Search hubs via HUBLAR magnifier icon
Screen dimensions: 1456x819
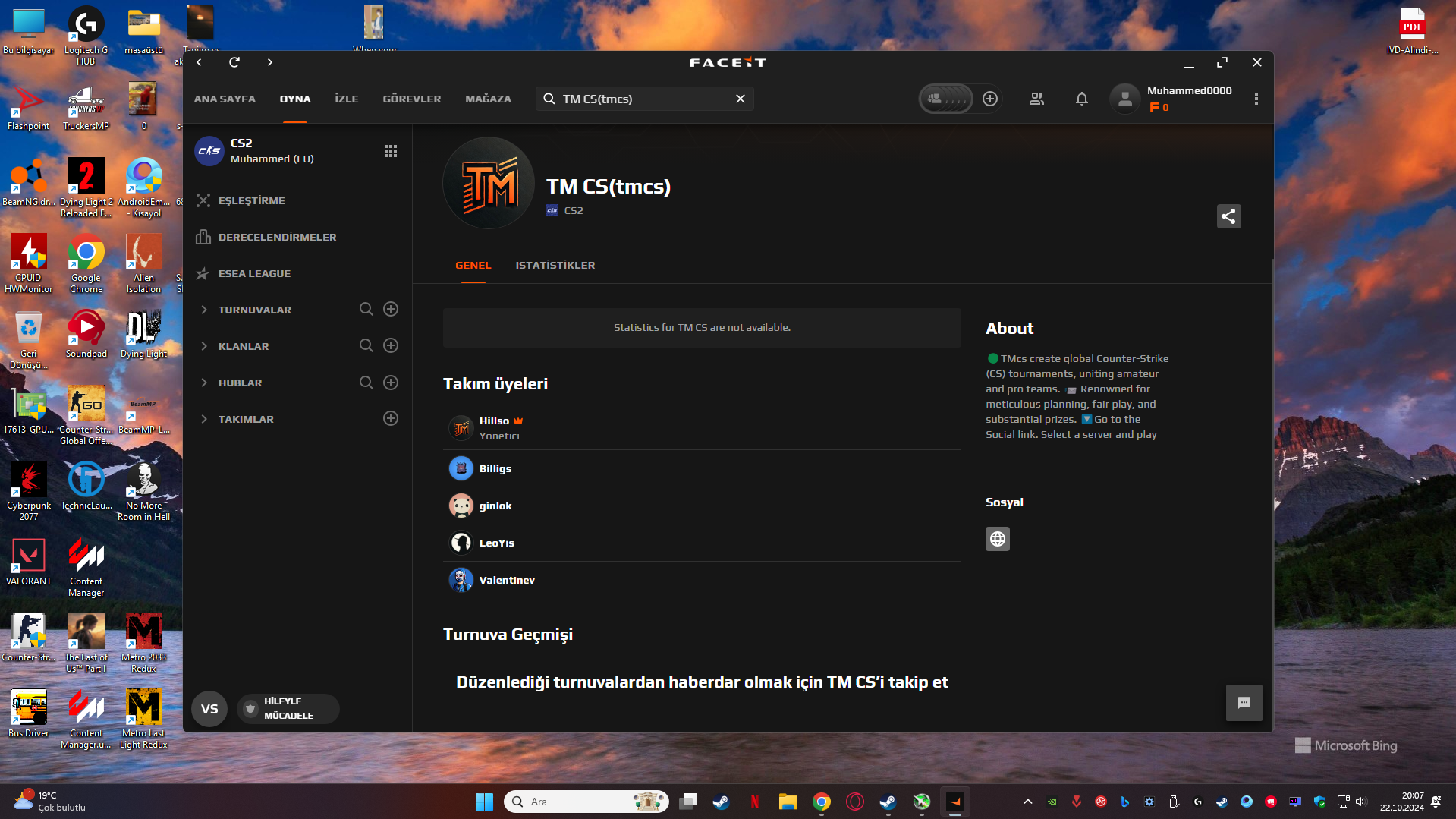366,383
